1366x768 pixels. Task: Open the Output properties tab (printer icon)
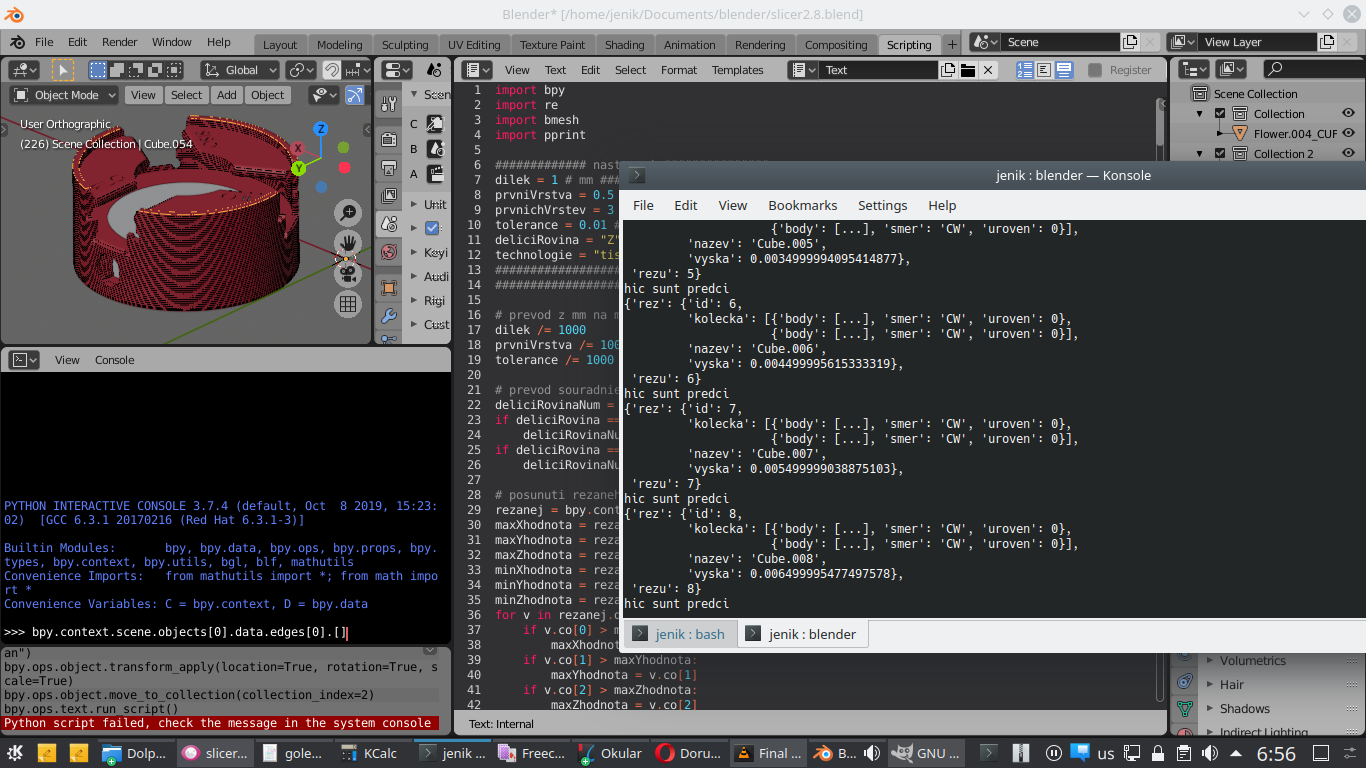(x=389, y=170)
